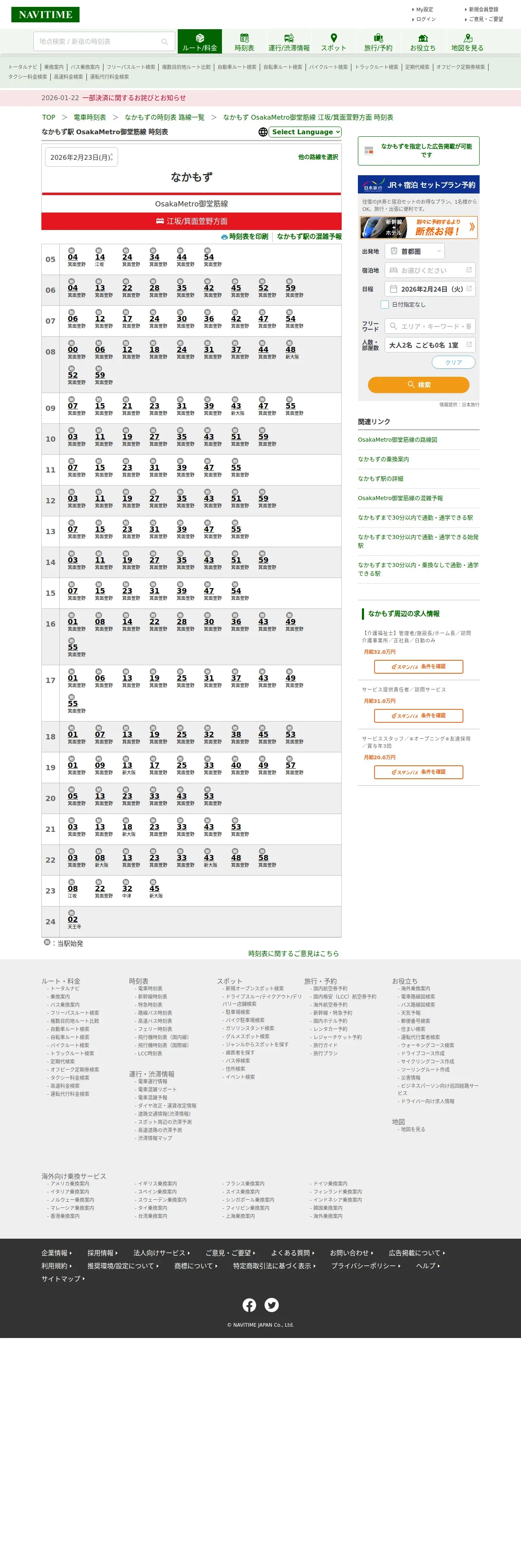
Task: Click 他の路線を選択
Action: (x=318, y=157)
